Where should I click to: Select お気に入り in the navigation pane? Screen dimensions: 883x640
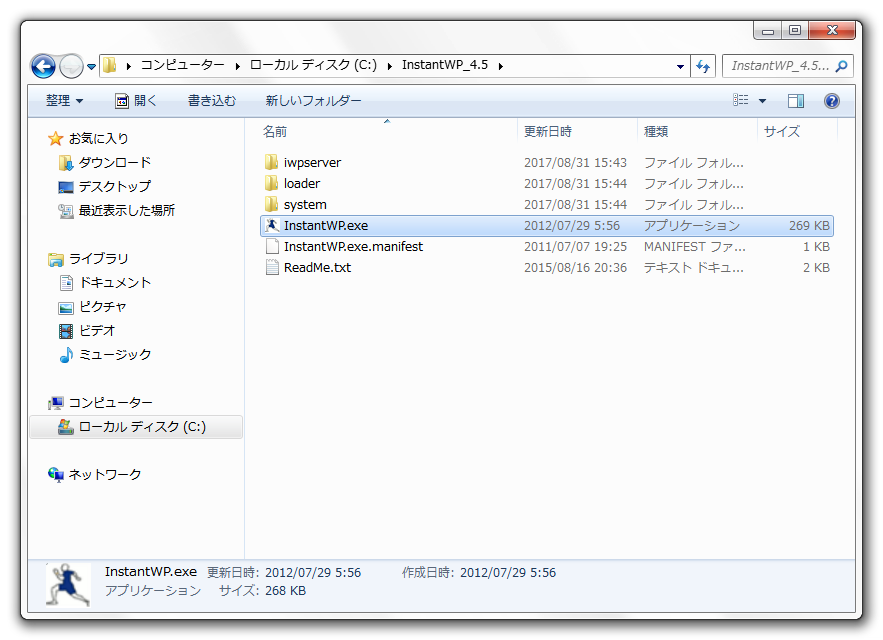point(99,139)
